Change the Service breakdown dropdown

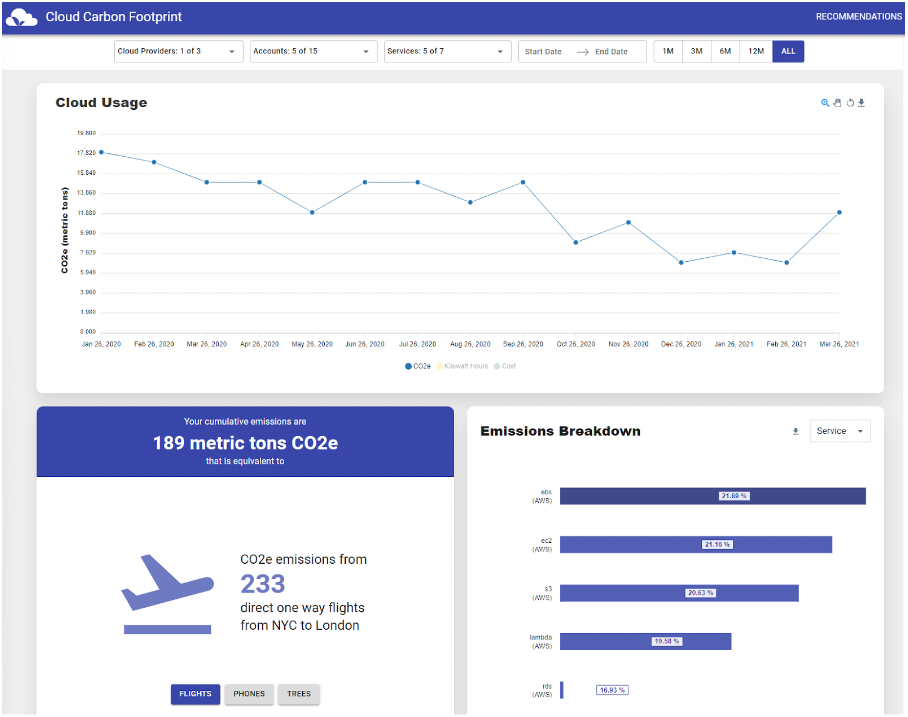pyautogui.click(x=839, y=431)
